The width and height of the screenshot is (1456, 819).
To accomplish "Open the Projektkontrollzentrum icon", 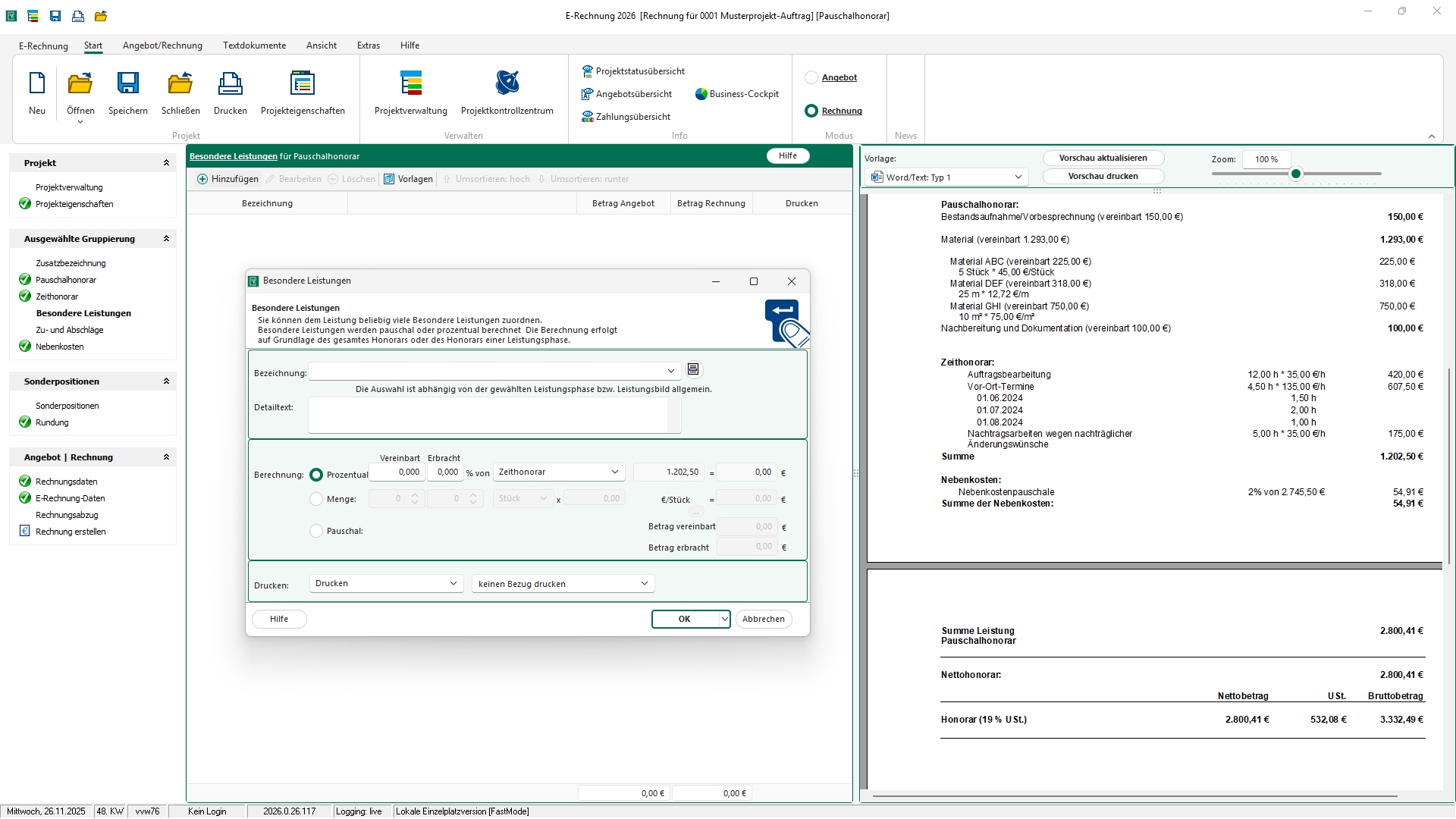I will point(507,83).
